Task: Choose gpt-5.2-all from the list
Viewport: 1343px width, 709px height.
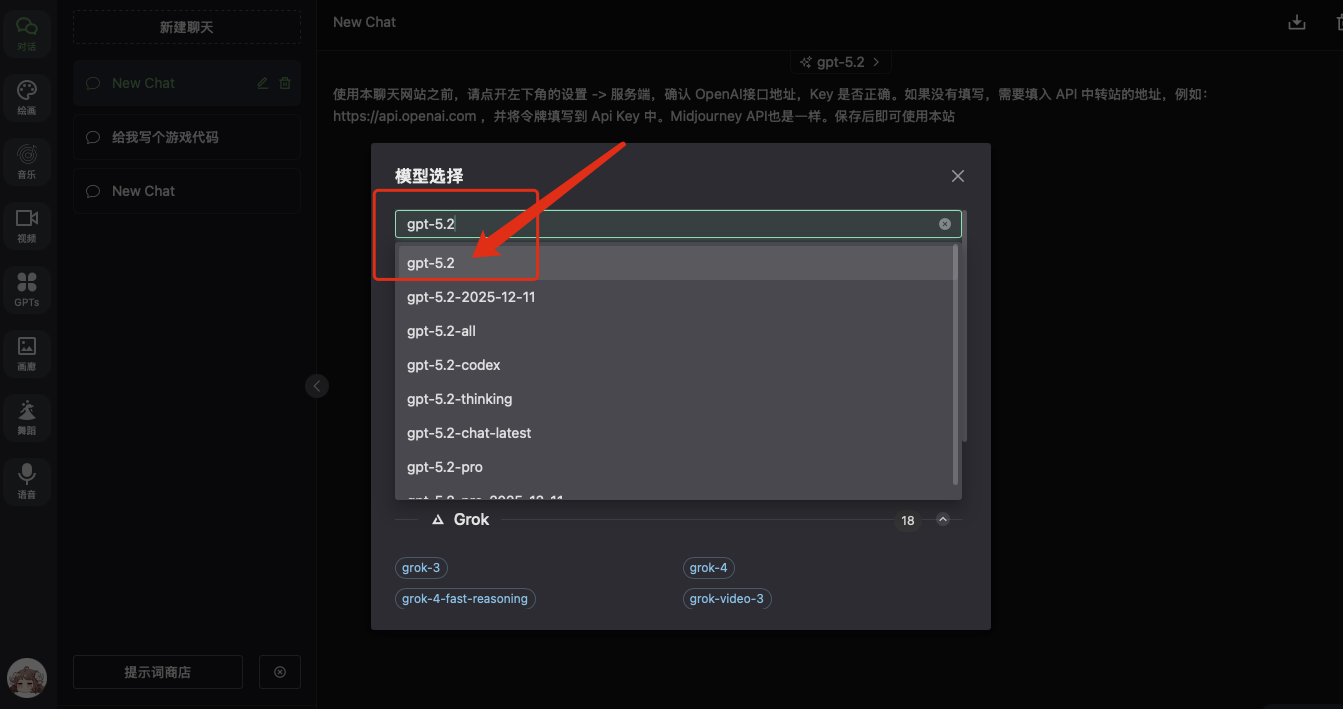Action: pyautogui.click(x=675, y=331)
